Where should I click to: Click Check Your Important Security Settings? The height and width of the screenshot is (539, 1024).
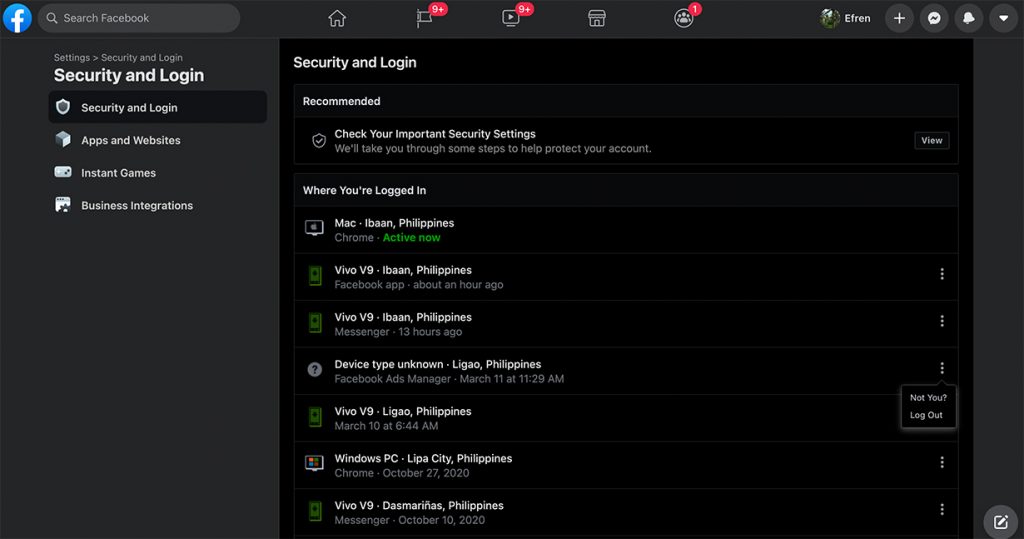click(435, 134)
